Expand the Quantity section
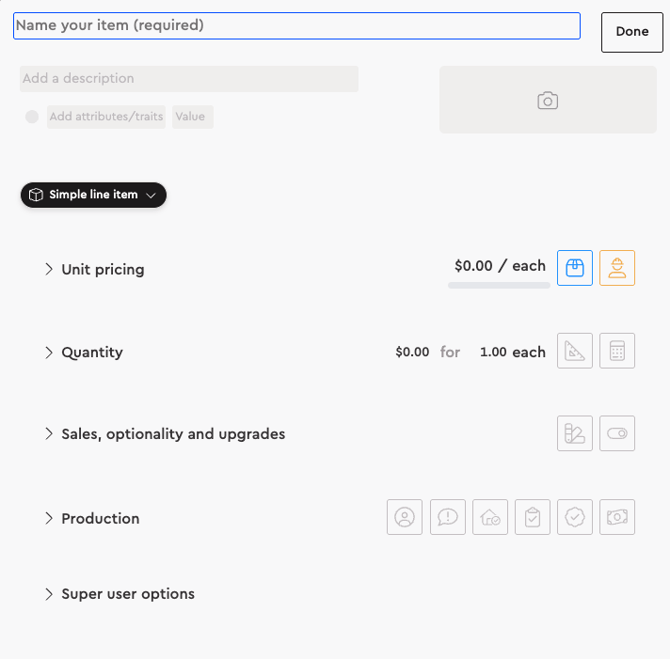This screenshot has height=659, width=670. (x=49, y=352)
